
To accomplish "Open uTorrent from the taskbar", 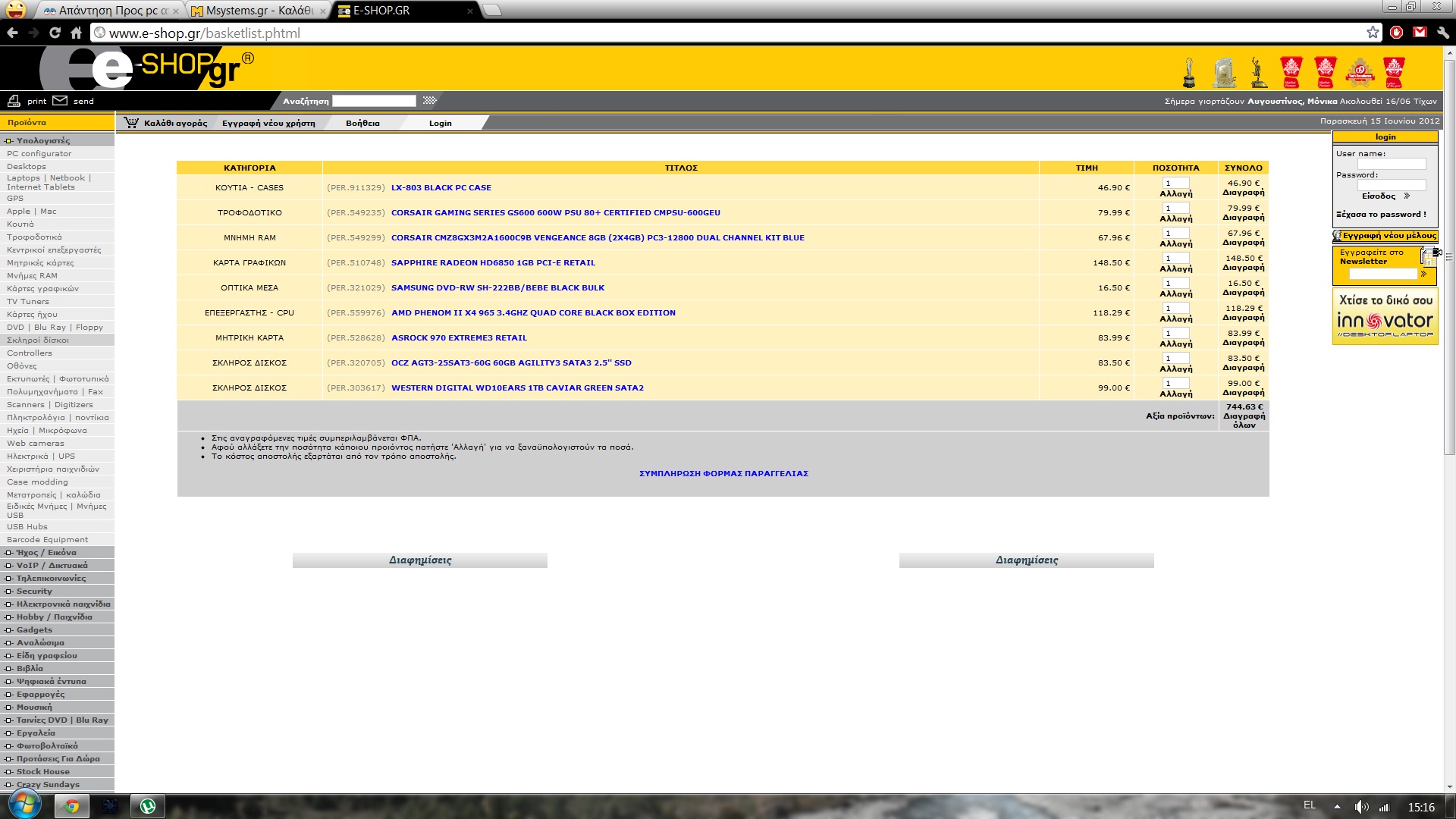I will pyautogui.click(x=148, y=806).
